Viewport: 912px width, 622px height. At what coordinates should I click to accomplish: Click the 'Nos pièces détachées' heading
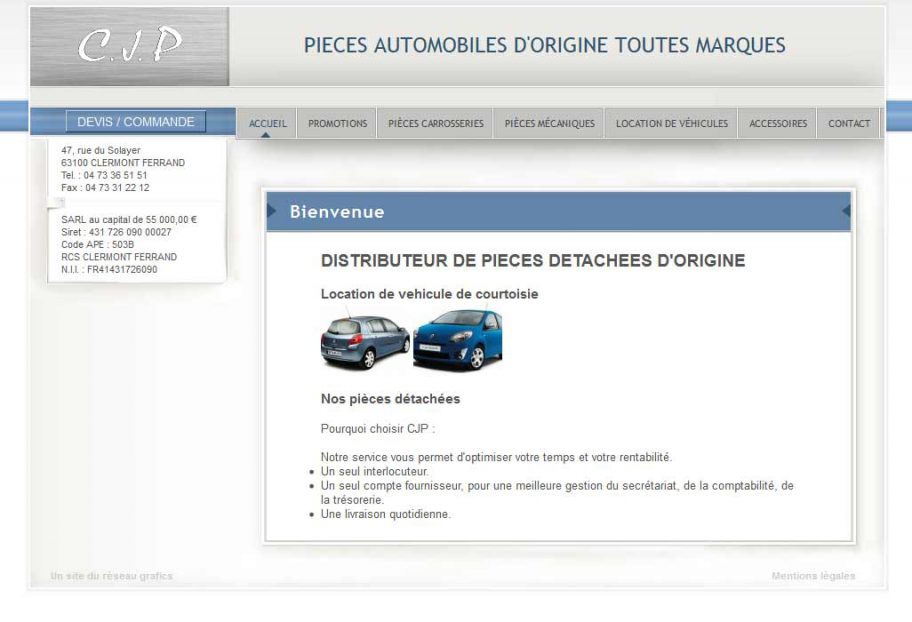tap(390, 399)
